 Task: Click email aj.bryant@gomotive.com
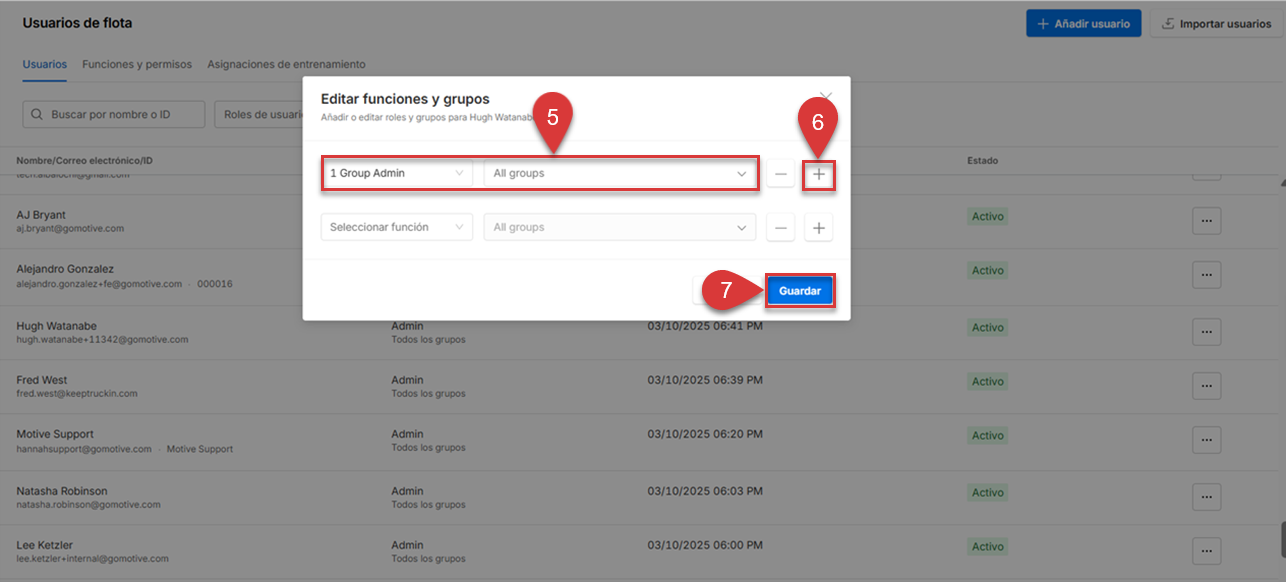click(70, 229)
